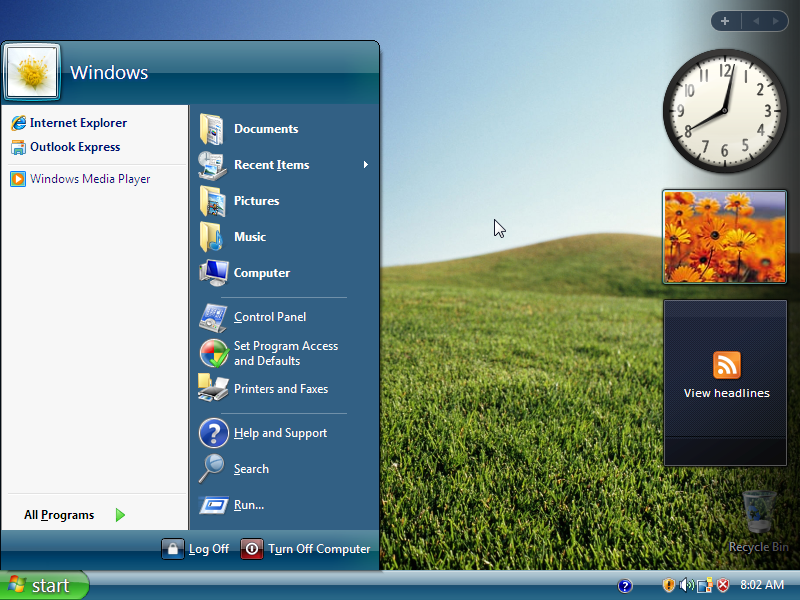Open the Documents folder
Screen dimensions: 800x600
(265, 129)
